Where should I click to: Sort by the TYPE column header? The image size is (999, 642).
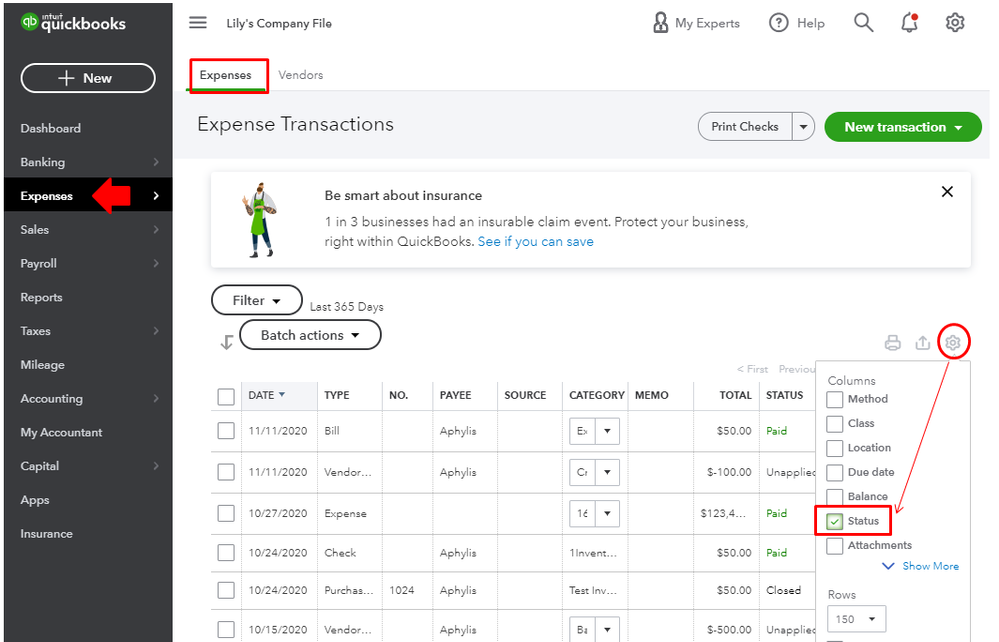[336, 396]
